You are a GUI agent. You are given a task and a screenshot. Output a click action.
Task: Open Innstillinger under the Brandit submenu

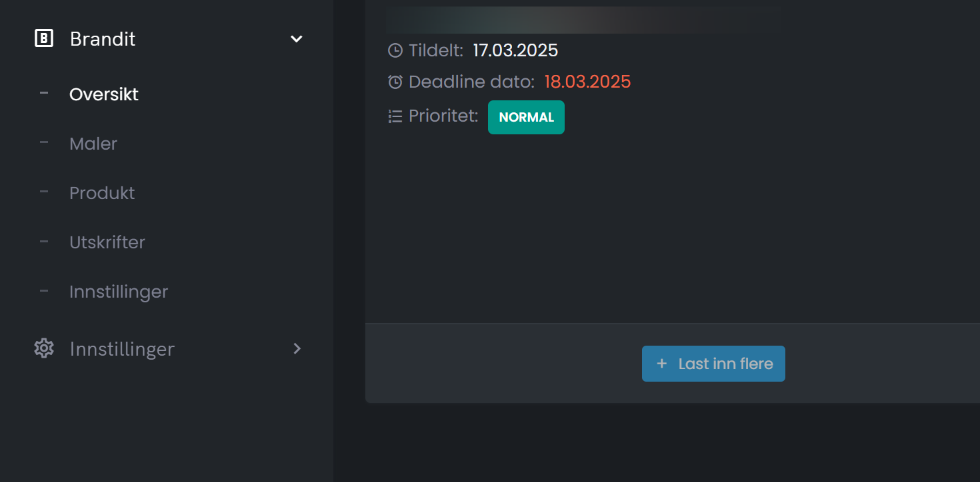pos(118,292)
